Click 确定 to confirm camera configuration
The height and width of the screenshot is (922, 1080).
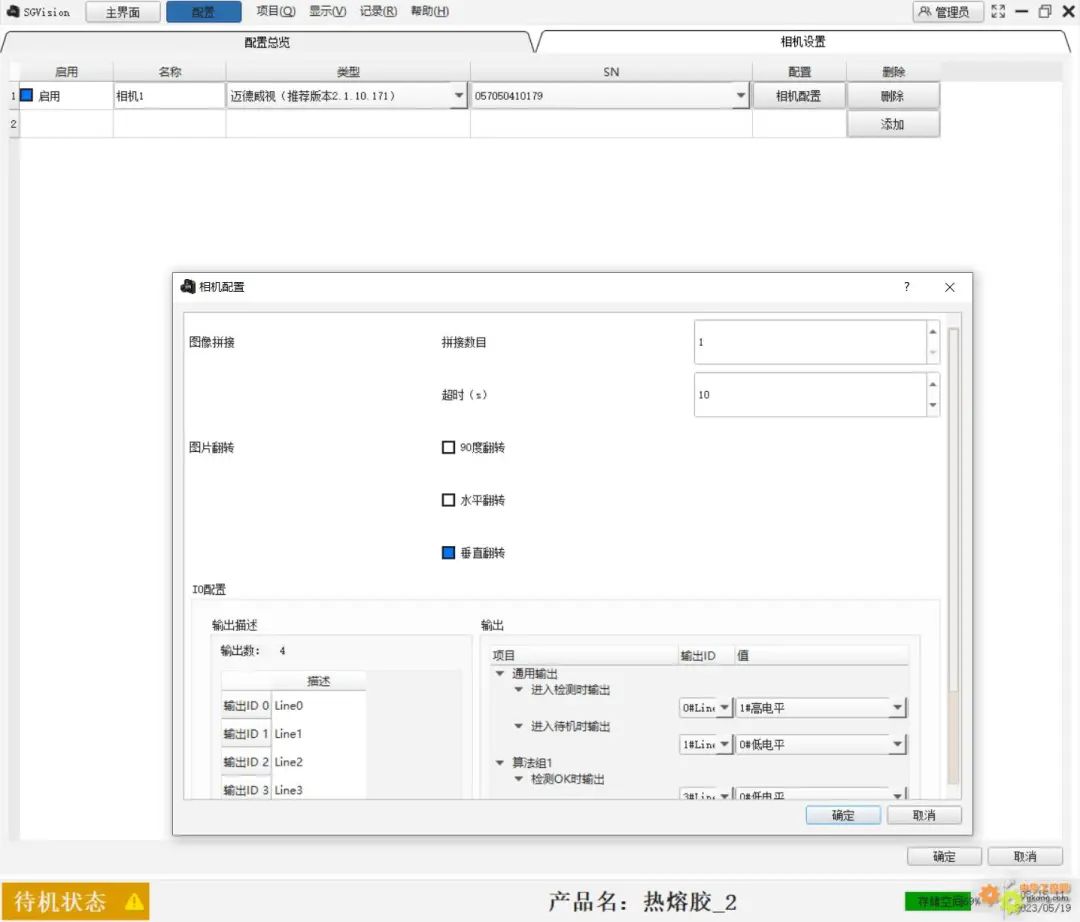click(x=843, y=814)
